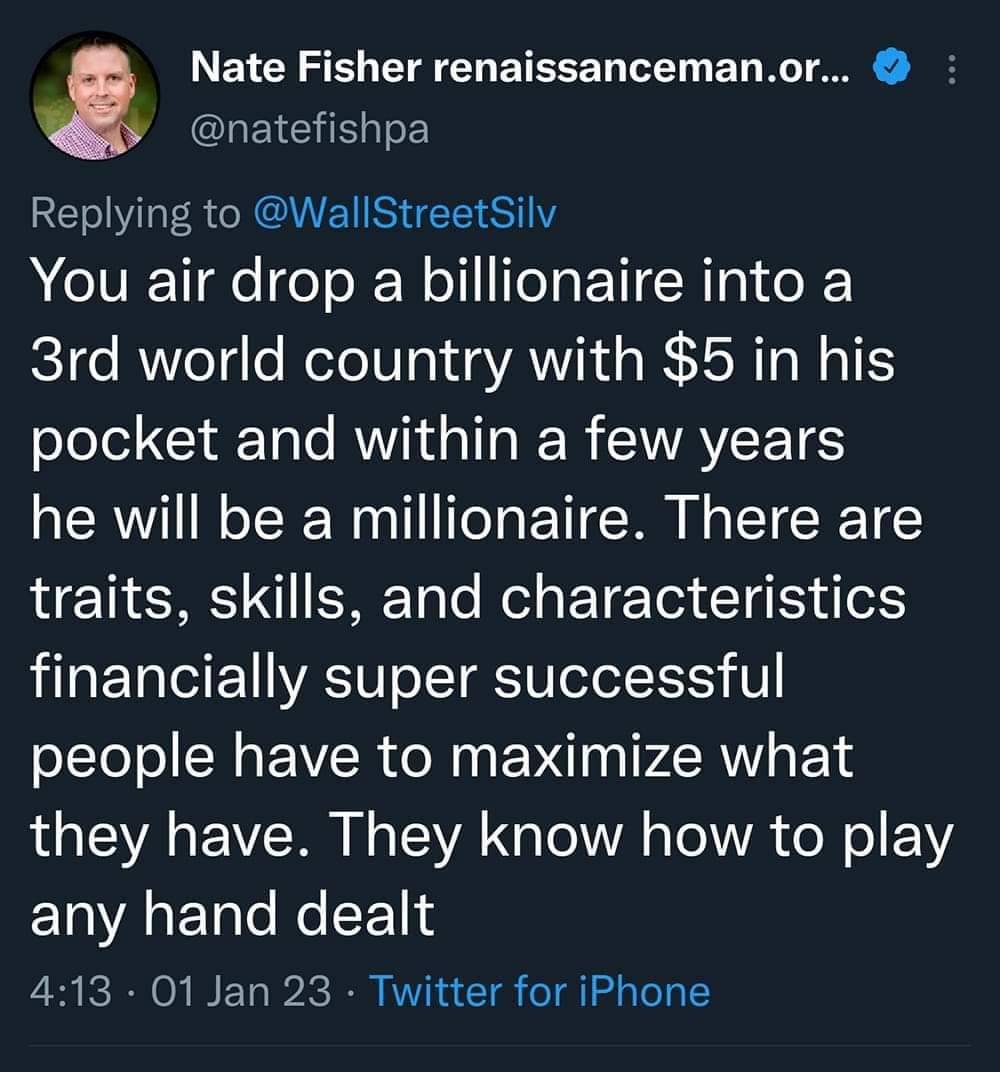Open the @natefishpa handle
This screenshot has width=1000, height=1072.
coord(309,129)
